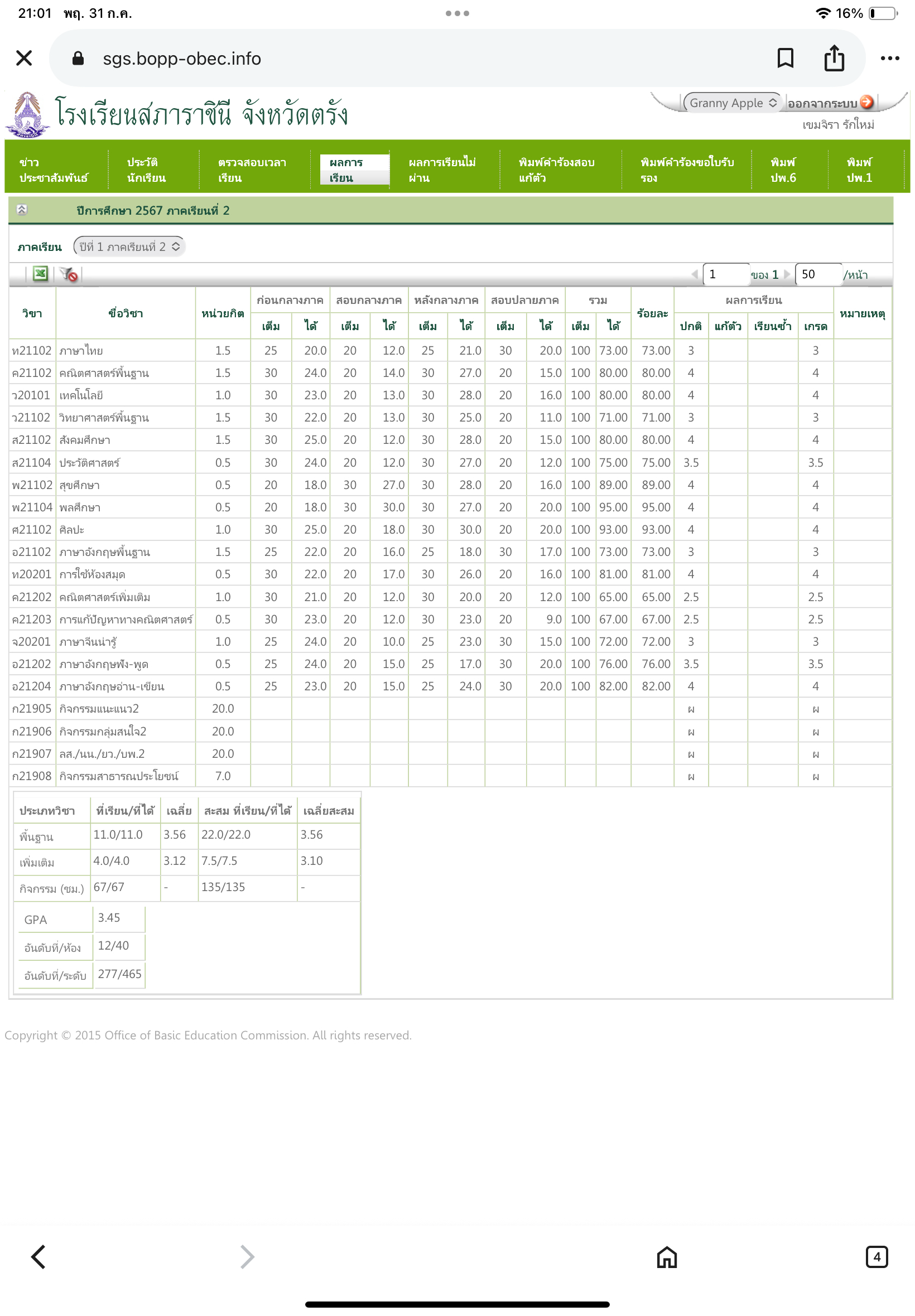This screenshot has height=1316, width=915.
Task: Go forward with the browser forward arrow
Action: pos(247,1257)
